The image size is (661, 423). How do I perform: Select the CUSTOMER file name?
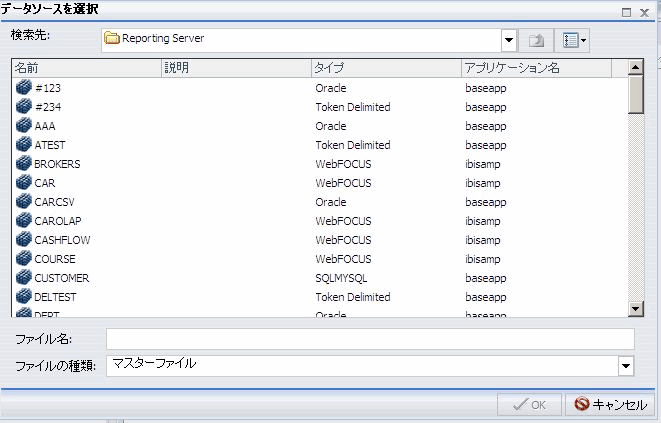pyautogui.click(x=62, y=278)
